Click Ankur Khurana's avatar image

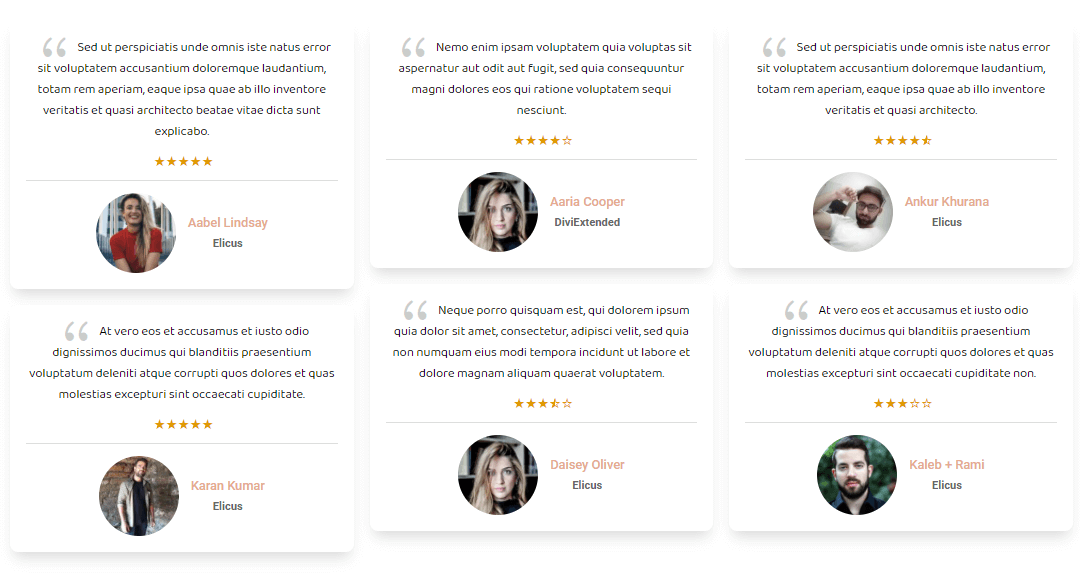pyautogui.click(x=853, y=212)
